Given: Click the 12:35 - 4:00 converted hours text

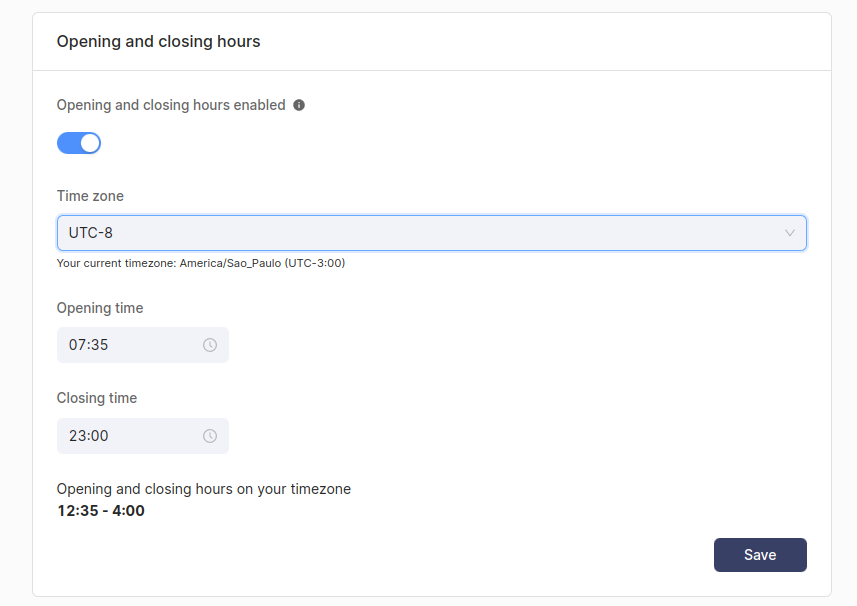Looking at the screenshot, I should point(100,510).
